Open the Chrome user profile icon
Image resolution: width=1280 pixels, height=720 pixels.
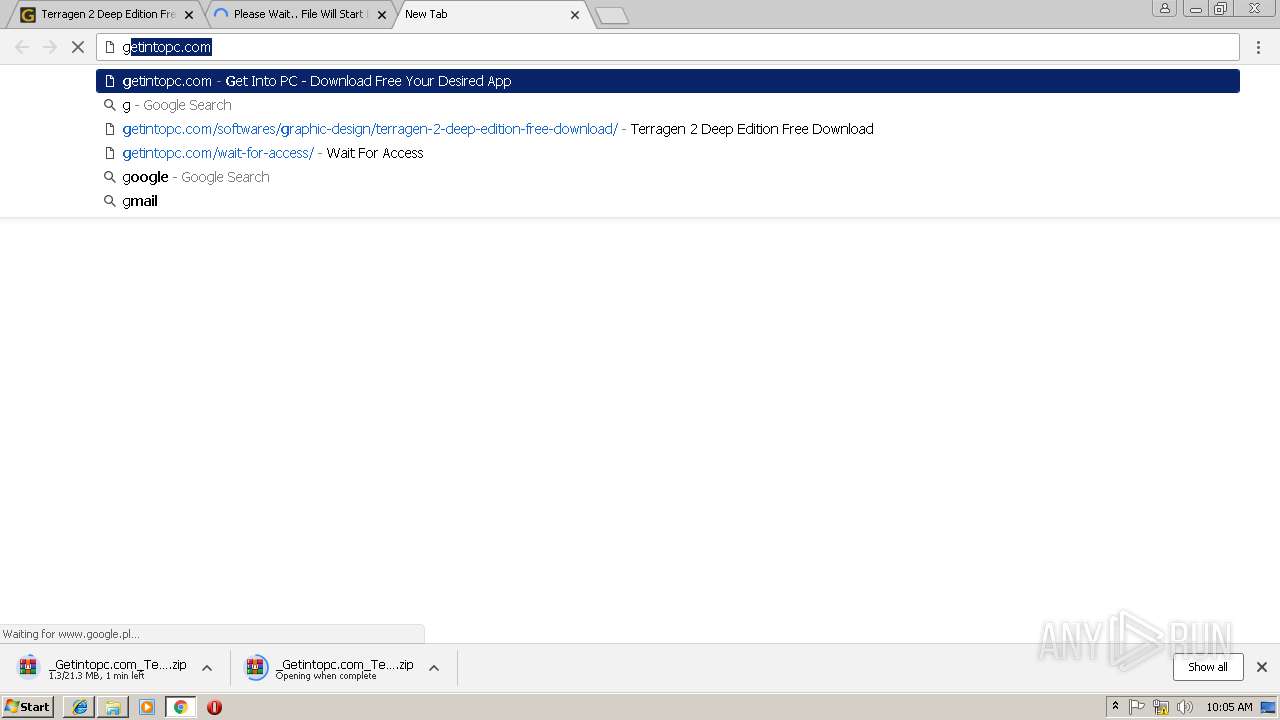click(x=1165, y=8)
